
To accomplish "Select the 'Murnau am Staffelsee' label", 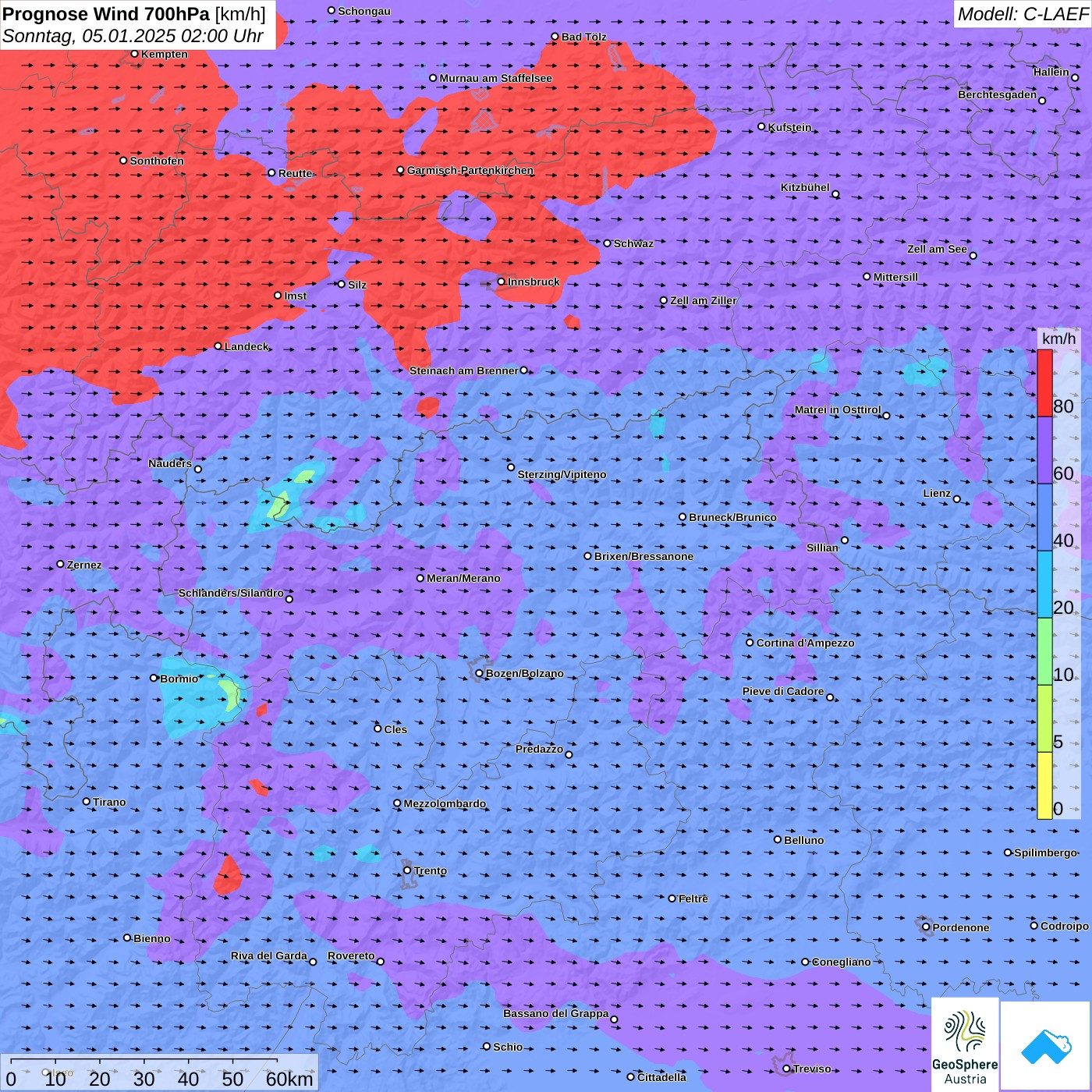I will click(x=496, y=78).
